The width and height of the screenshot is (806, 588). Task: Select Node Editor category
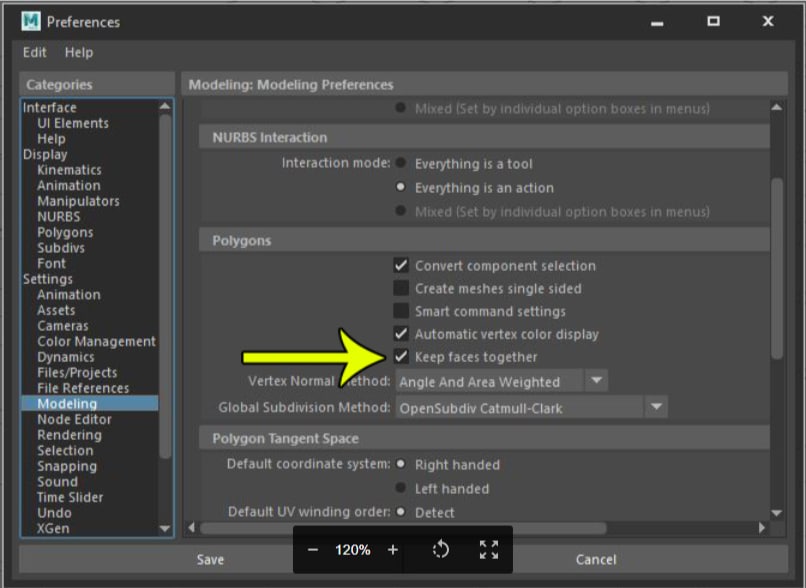74,419
